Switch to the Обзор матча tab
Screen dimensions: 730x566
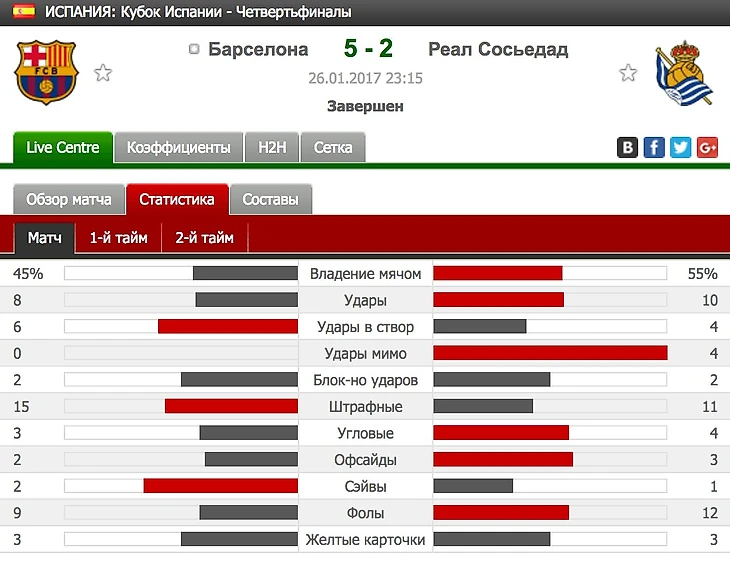tap(68, 199)
